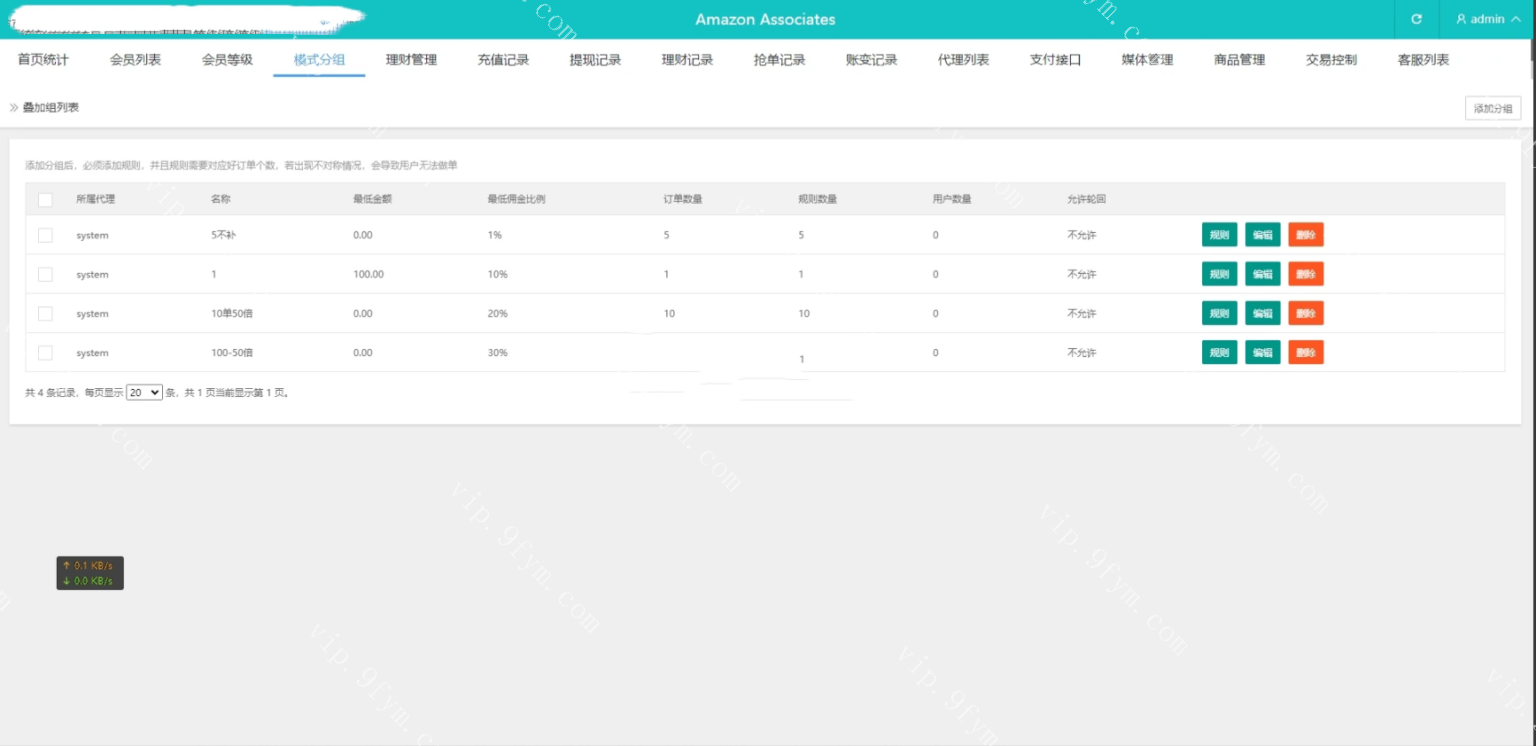Click the breadcrumb double-chevron icon
Viewport: 1536px width, 746px height.
14,107
